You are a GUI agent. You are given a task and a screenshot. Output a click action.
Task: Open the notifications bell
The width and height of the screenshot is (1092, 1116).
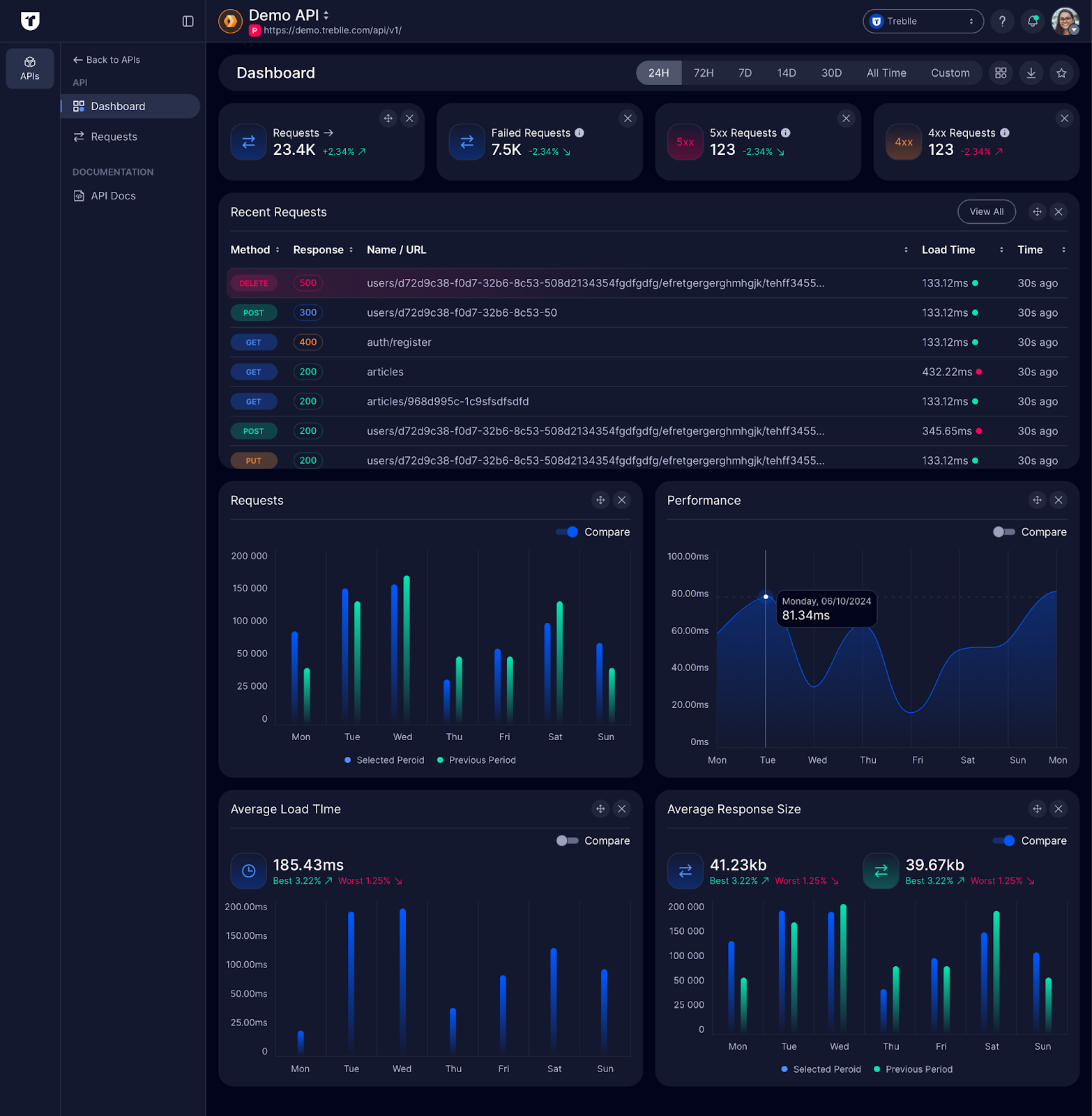click(x=1033, y=21)
